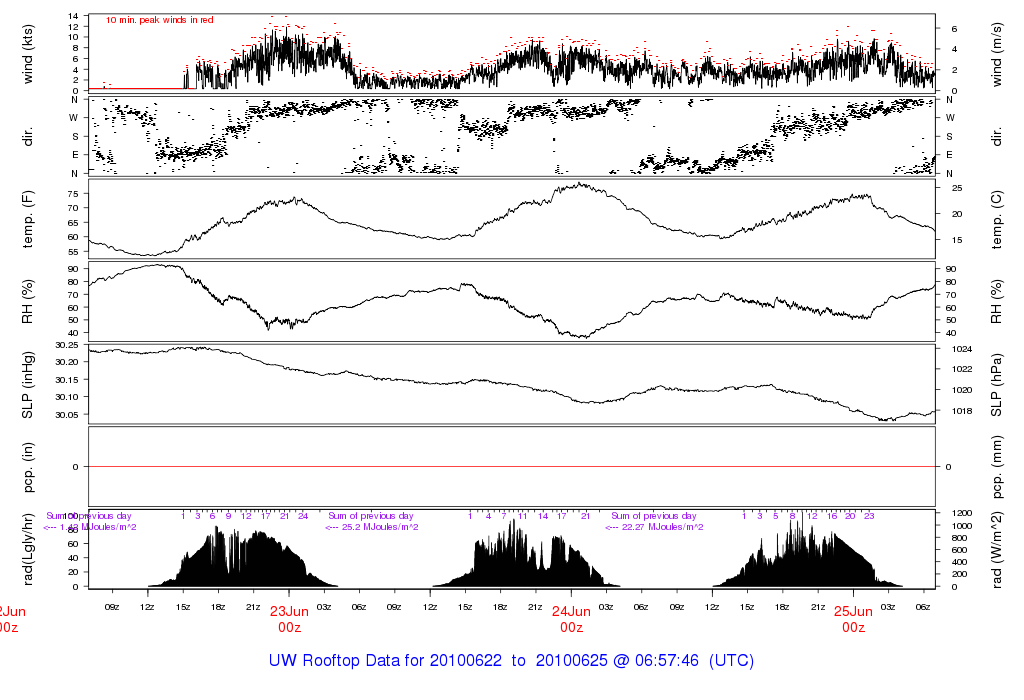Click the '24Jun 00z' date marker

click(x=571, y=619)
